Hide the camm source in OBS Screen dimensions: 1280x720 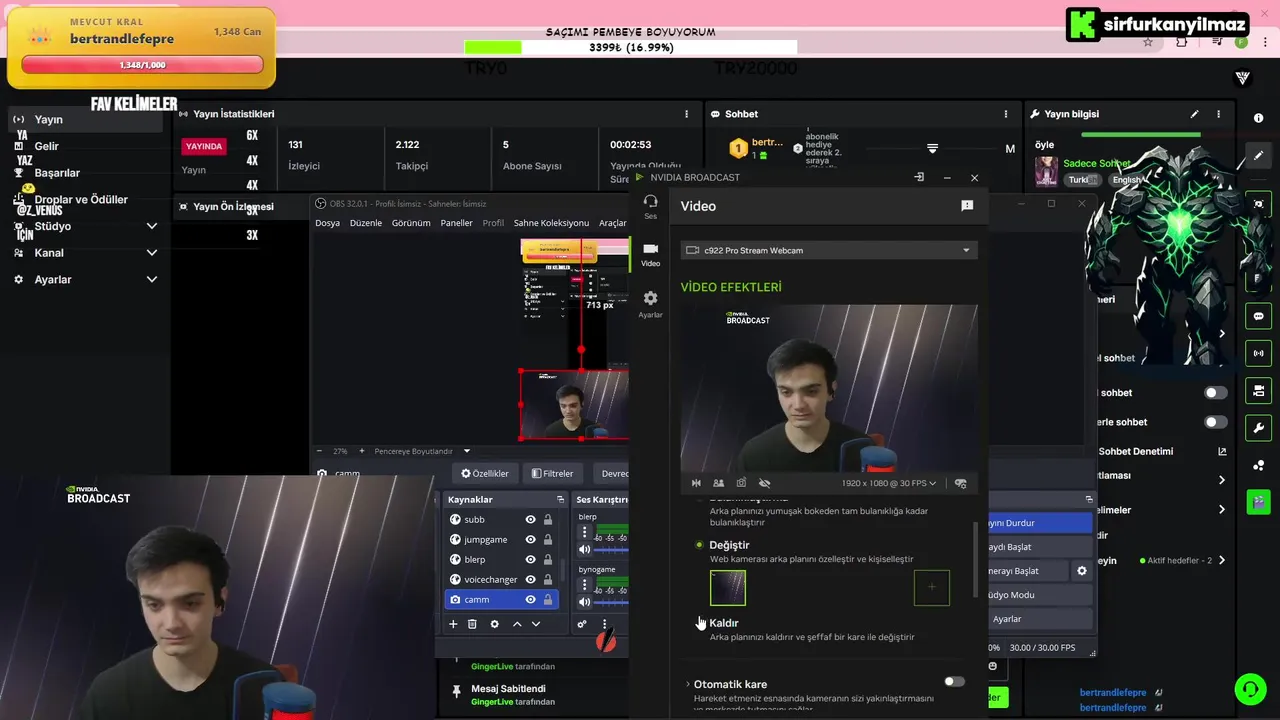tap(530, 599)
